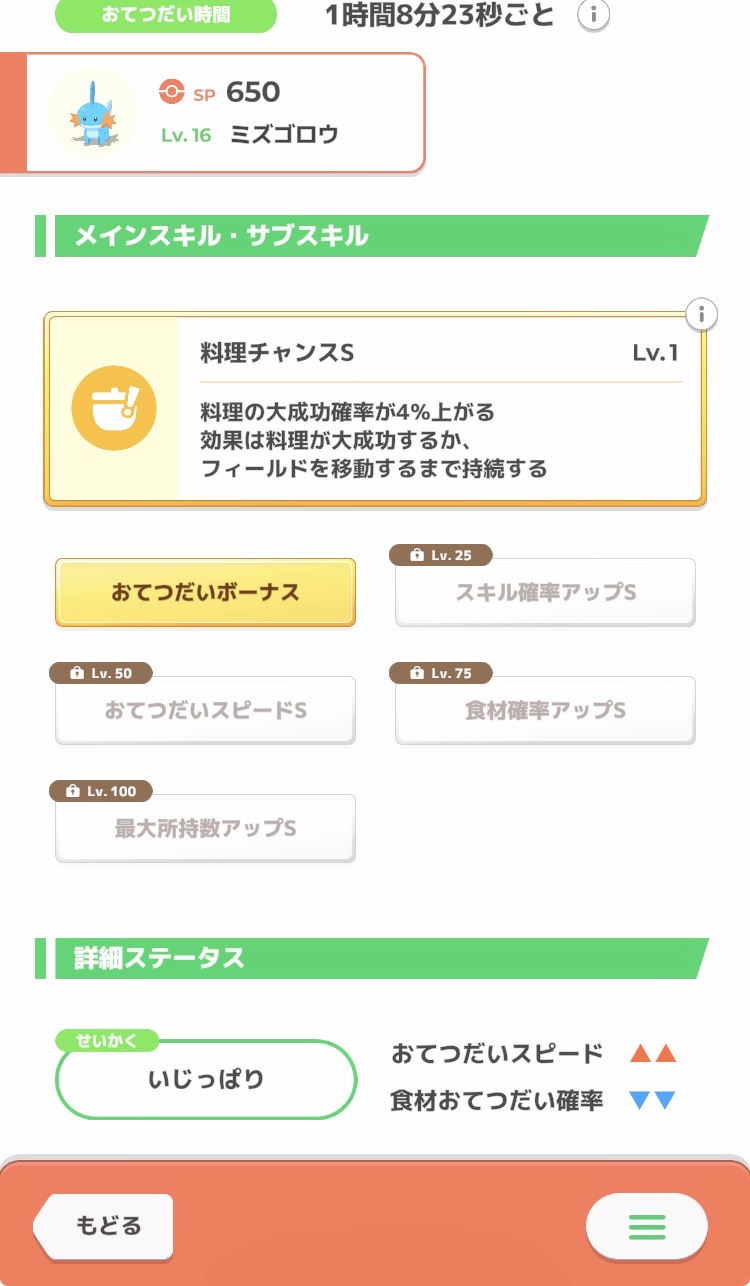Viewport: 750px width, 1286px height.
Task: Select locked スキル確率アップS sub skill
Action: (545, 593)
